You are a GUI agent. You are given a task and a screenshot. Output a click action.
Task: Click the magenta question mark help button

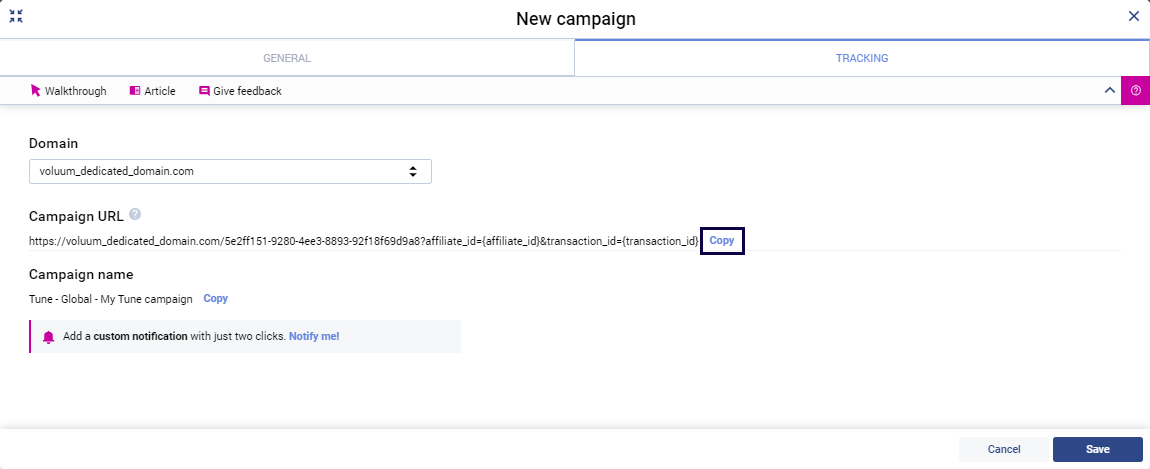1136,91
